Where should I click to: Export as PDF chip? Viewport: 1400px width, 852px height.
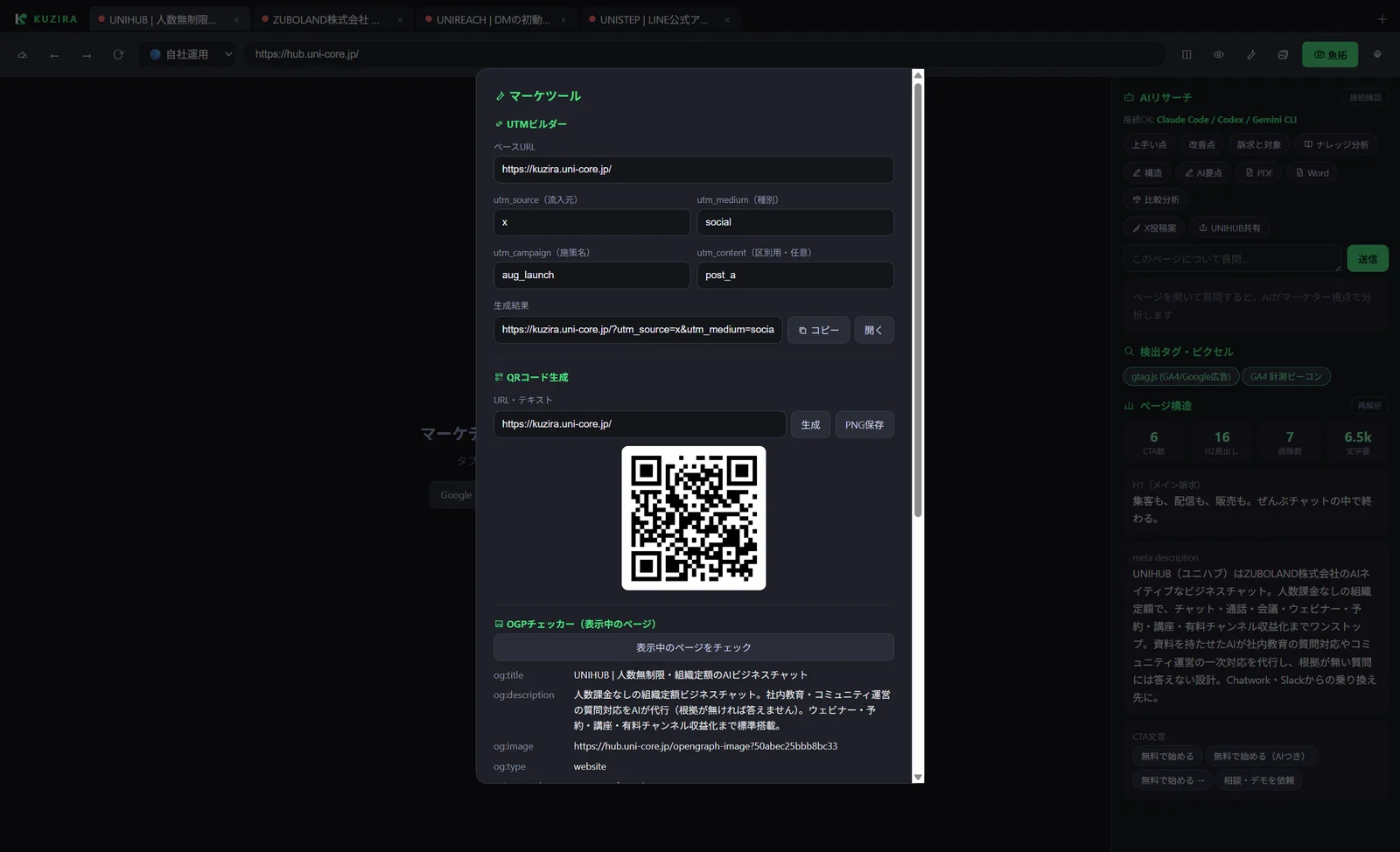point(1259,173)
